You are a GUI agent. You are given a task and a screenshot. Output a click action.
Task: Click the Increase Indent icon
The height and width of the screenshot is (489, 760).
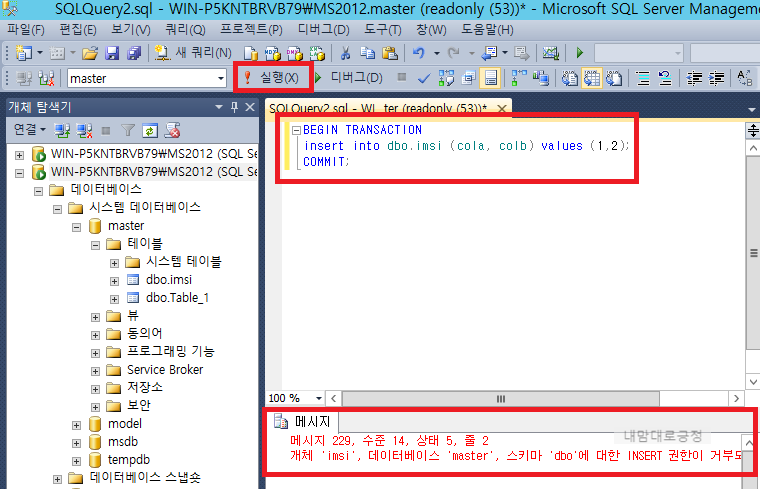point(716,78)
